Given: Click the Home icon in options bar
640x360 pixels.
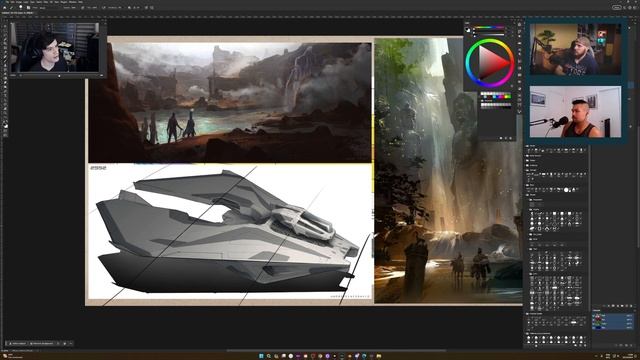Looking at the screenshot, I should (x=4, y=7).
